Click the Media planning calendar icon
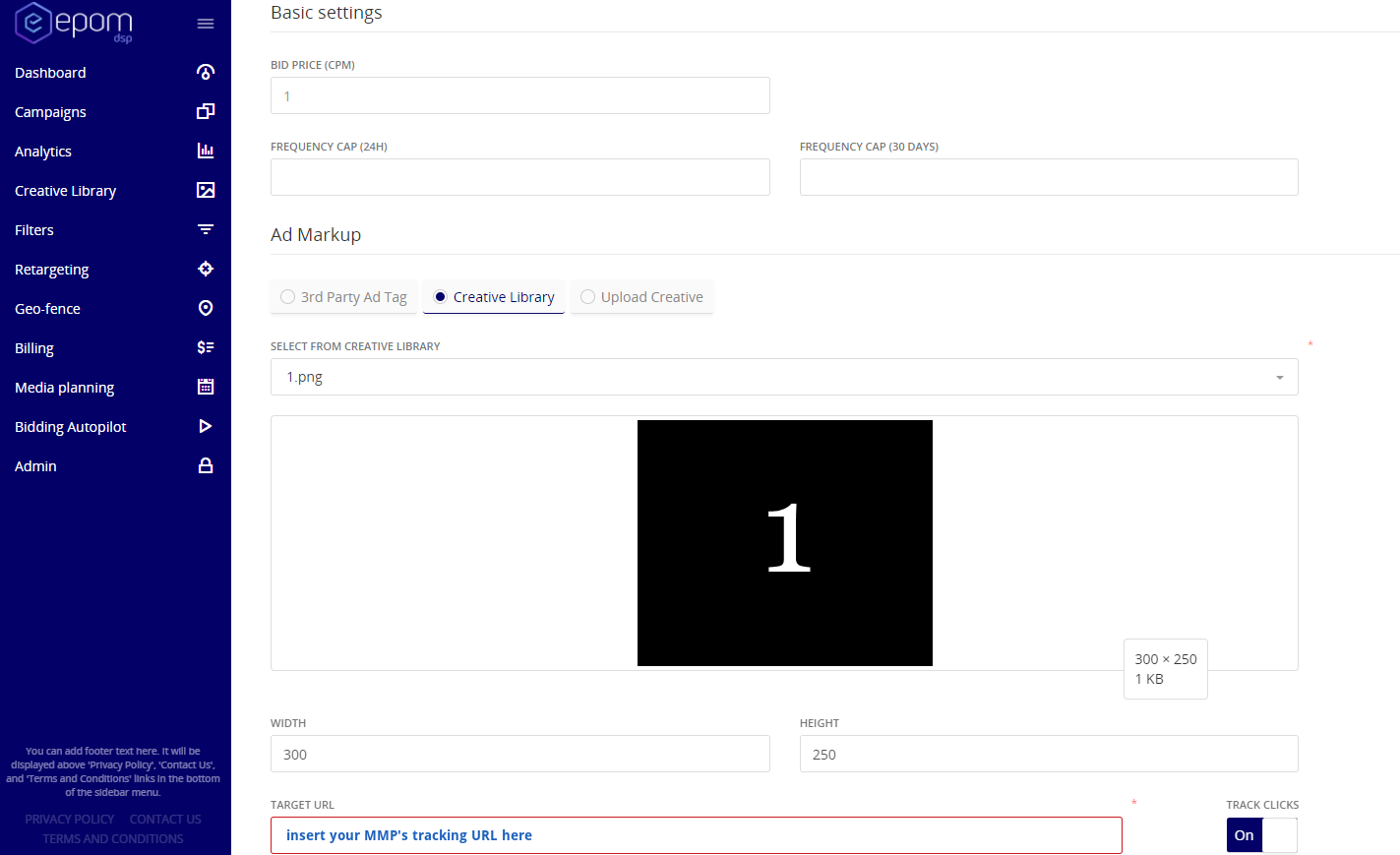The width and height of the screenshot is (1400, 855). 206,387
